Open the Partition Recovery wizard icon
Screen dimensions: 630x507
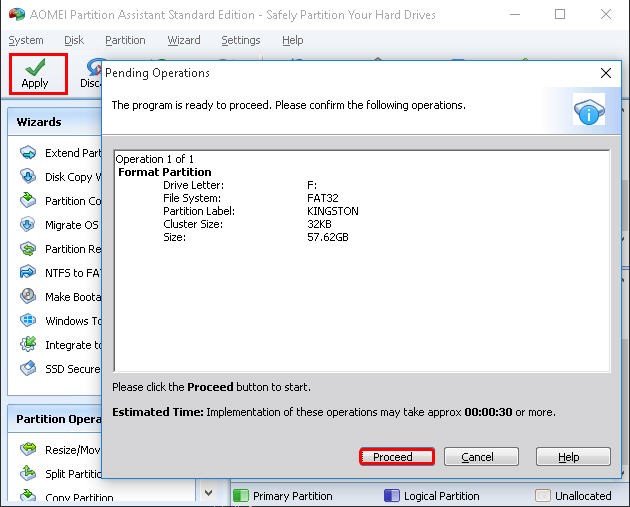(x=28, y=249)
